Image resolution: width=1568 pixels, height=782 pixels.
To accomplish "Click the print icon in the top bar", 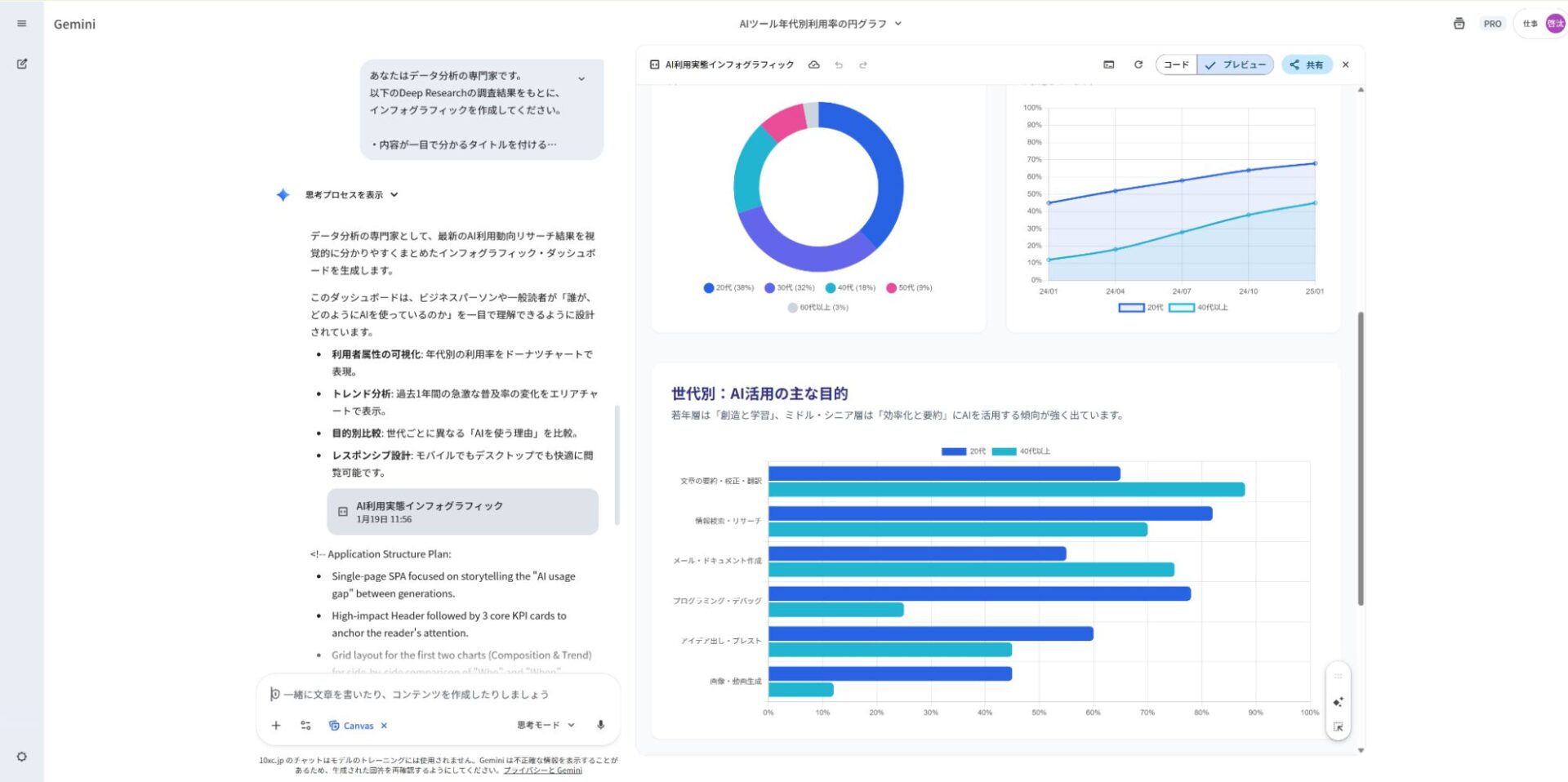I will click(x=1459, y=24).
